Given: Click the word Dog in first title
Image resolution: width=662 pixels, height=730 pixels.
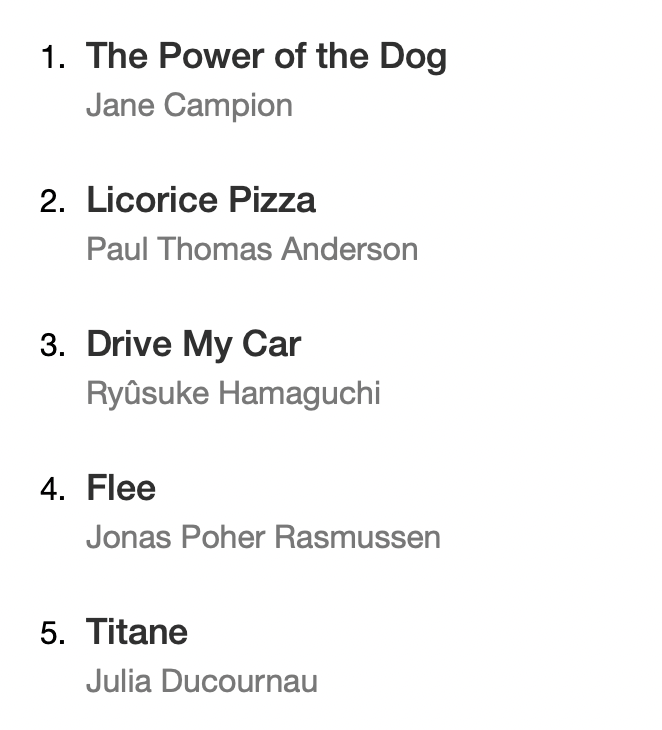Looking at the screenshot, I should pyautogui.click(x=412, y=57).
